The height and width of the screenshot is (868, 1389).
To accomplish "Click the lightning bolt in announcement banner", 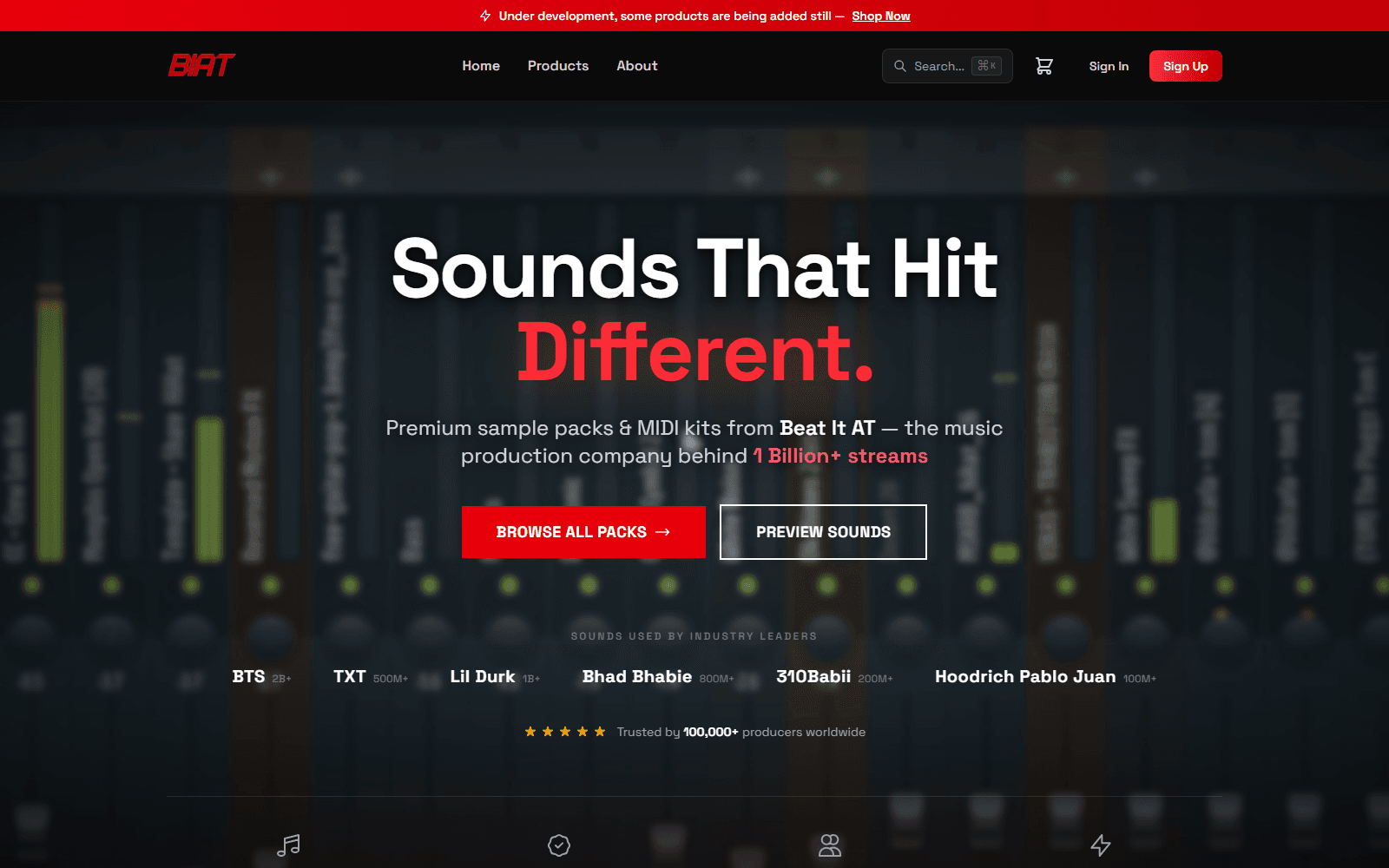I will click(485, 16).
